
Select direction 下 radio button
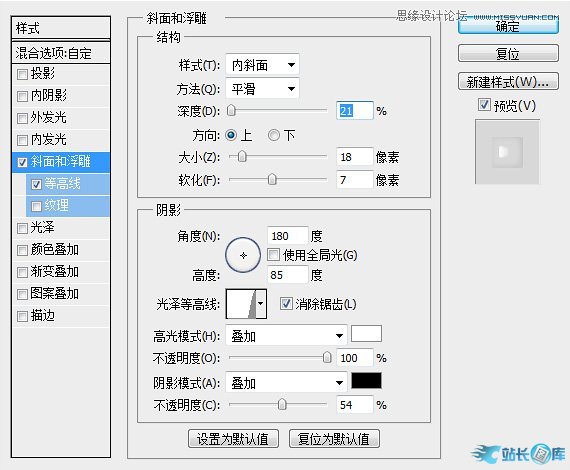[274, 136]
